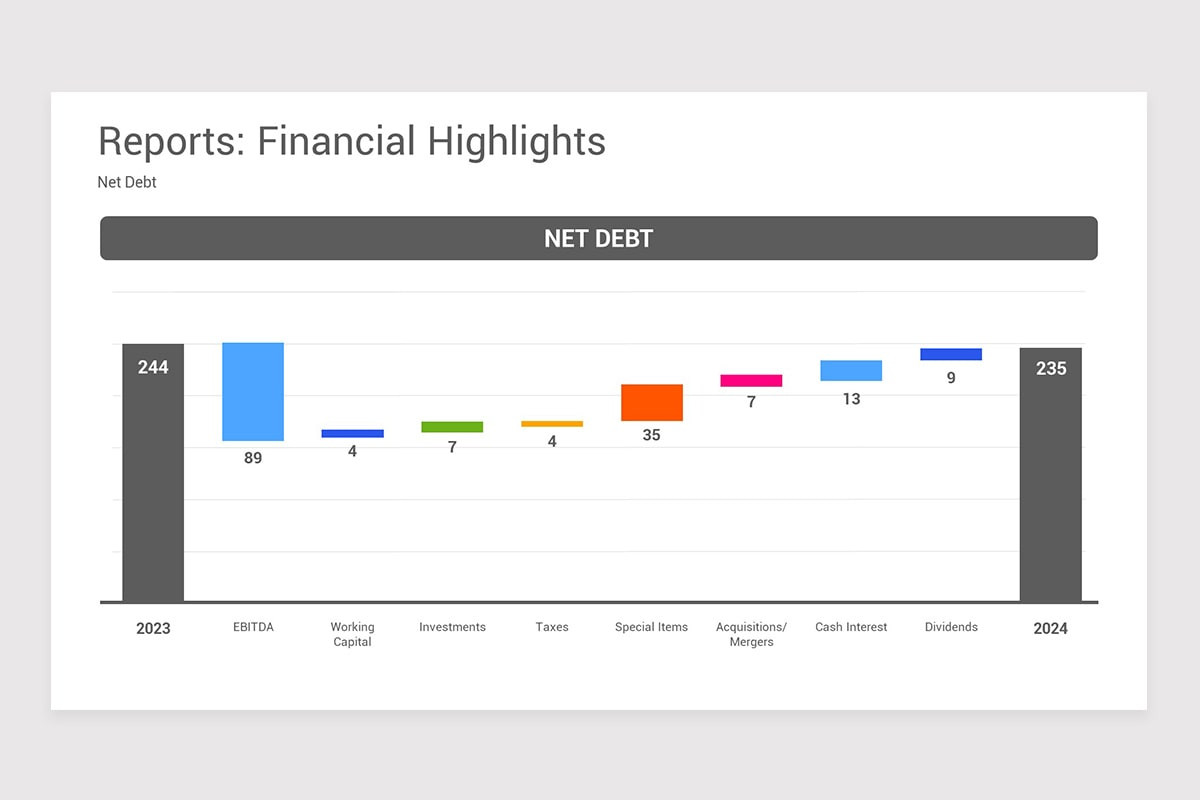Image resolution: width=1200 pixels, height=800 pixels.
Task: Click the value 89 under the EBITDA bar
Action: click(253, 458)
